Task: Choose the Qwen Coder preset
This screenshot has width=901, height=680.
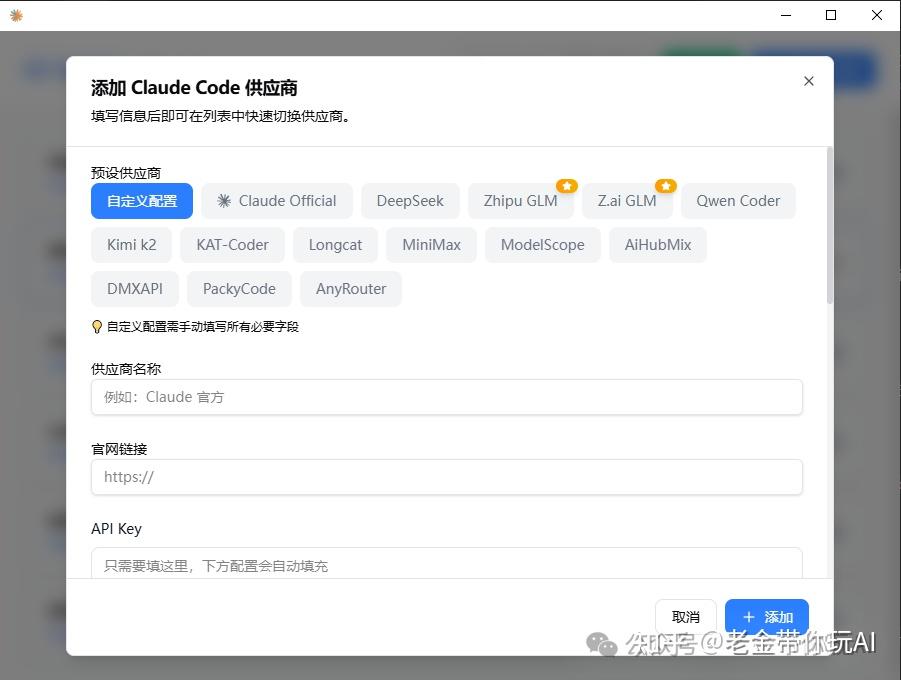Action: (738, 200)
